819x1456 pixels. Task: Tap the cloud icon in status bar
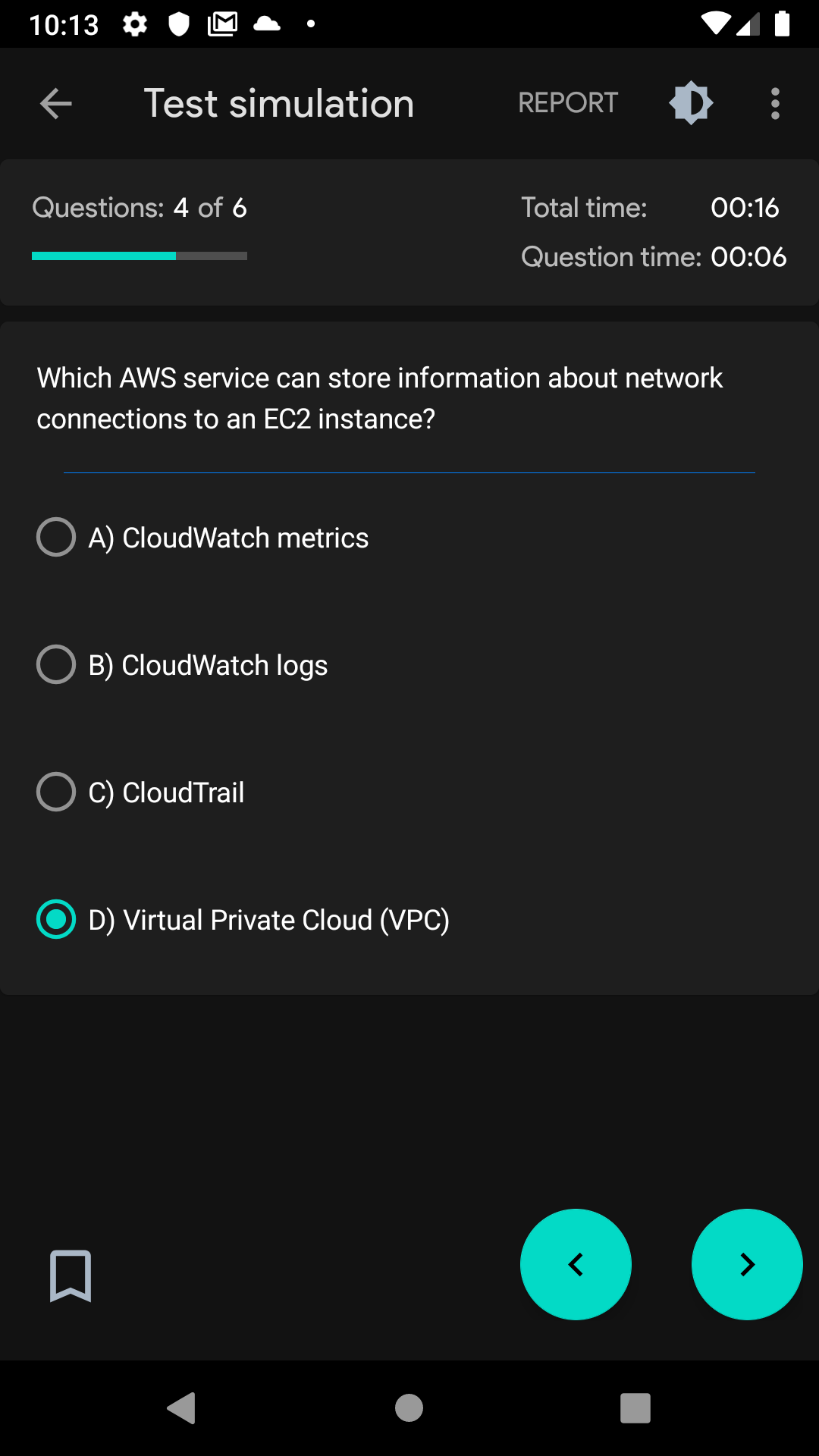click(x=266, y=24)
